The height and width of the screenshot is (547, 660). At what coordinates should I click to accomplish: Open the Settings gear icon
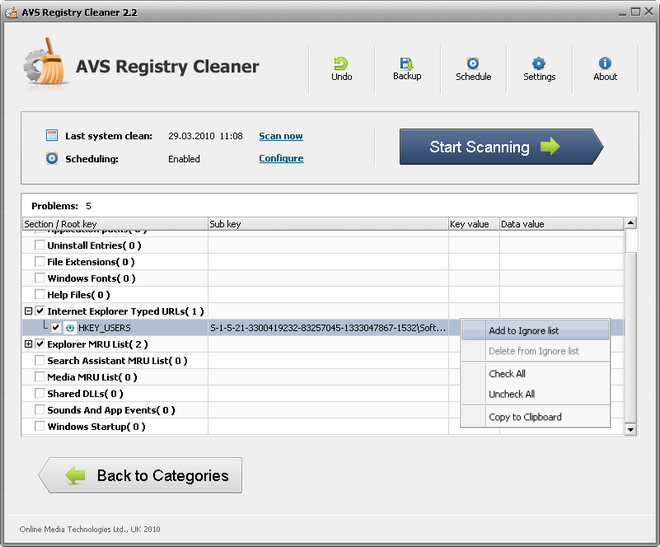pyautogui.click(x=539, y=64)
